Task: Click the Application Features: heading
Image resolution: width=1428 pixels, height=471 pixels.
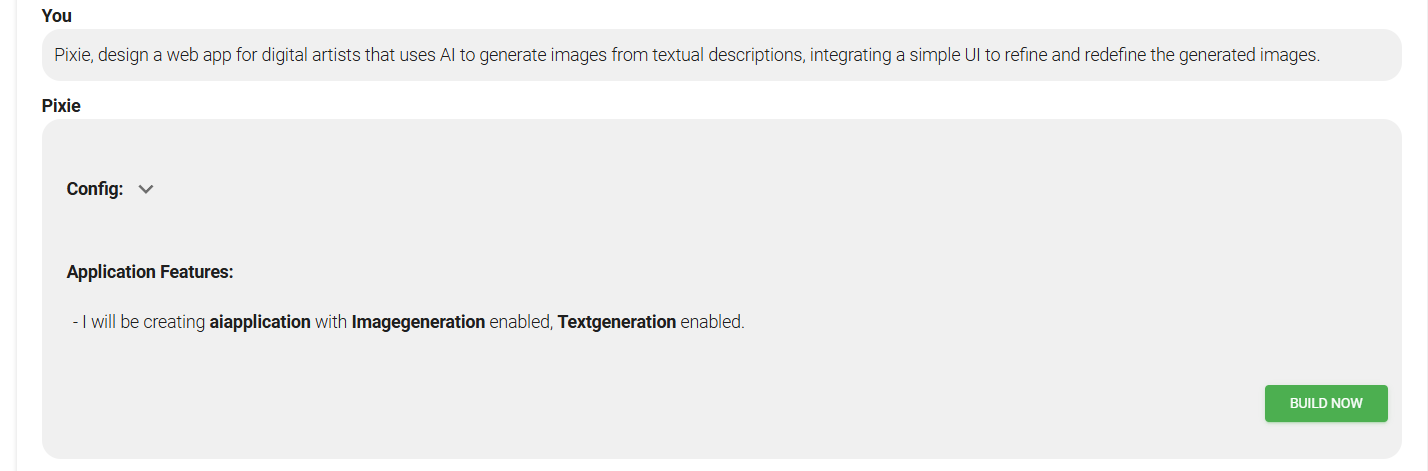Action: point(150,272)
